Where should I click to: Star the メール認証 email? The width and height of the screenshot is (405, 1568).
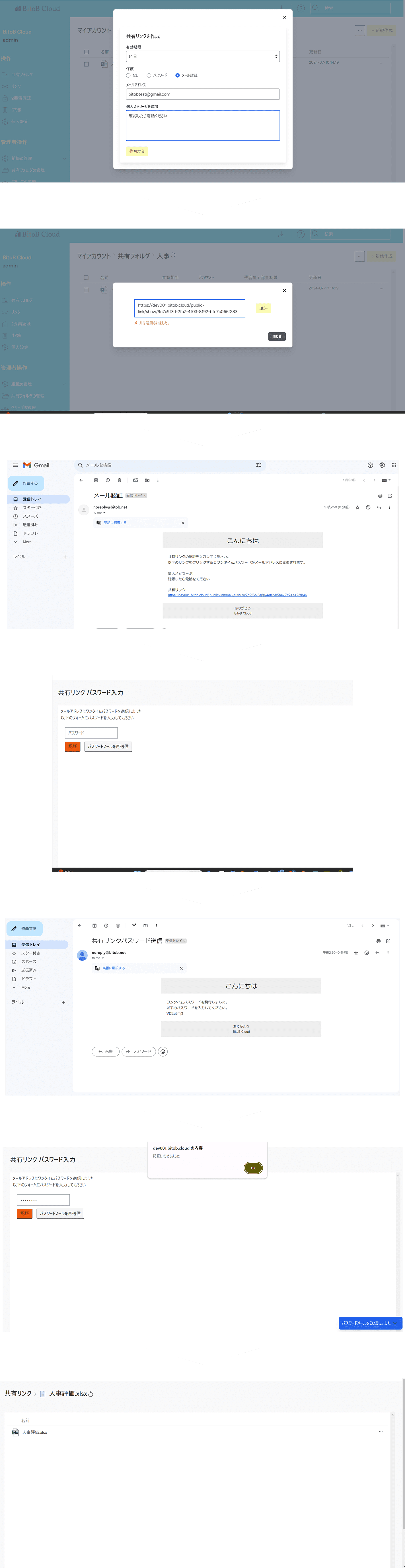coord(357,507)
